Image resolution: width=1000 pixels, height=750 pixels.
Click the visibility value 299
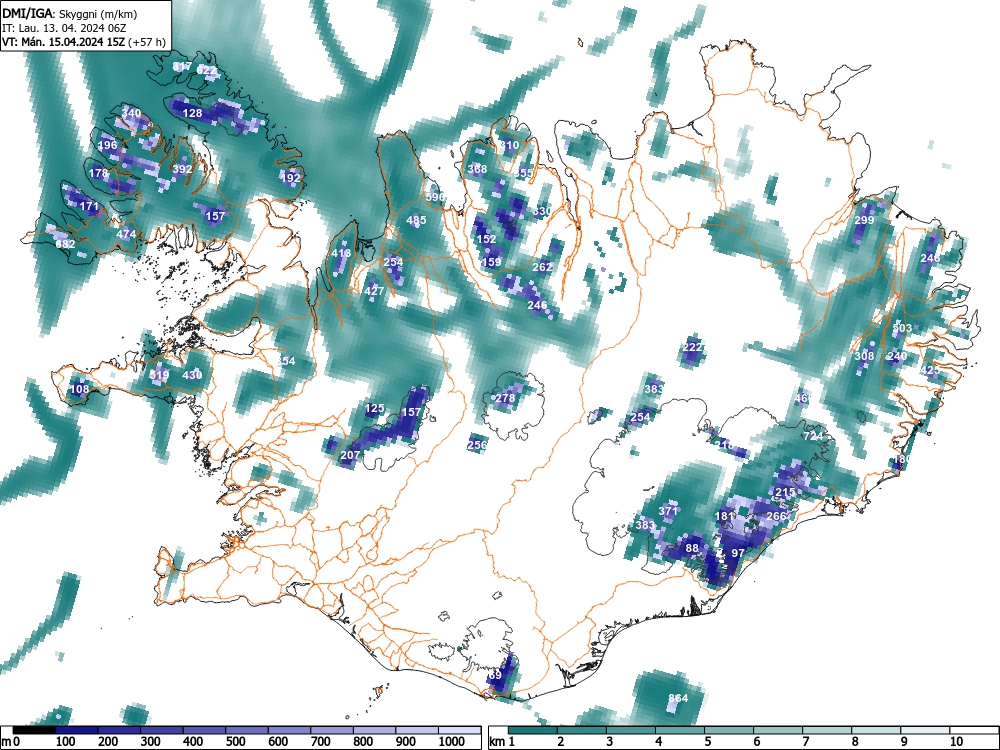[864, 220]
